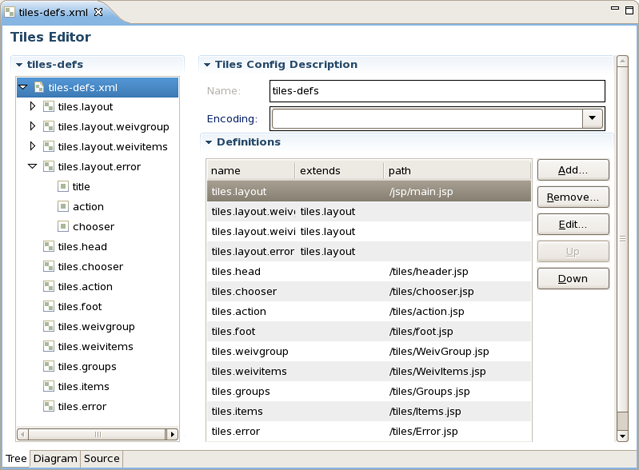The width and height of the screenshot is (639, 470).
Task: Click the tiles.error tree node icon
Action: click(x=48, y=407)
